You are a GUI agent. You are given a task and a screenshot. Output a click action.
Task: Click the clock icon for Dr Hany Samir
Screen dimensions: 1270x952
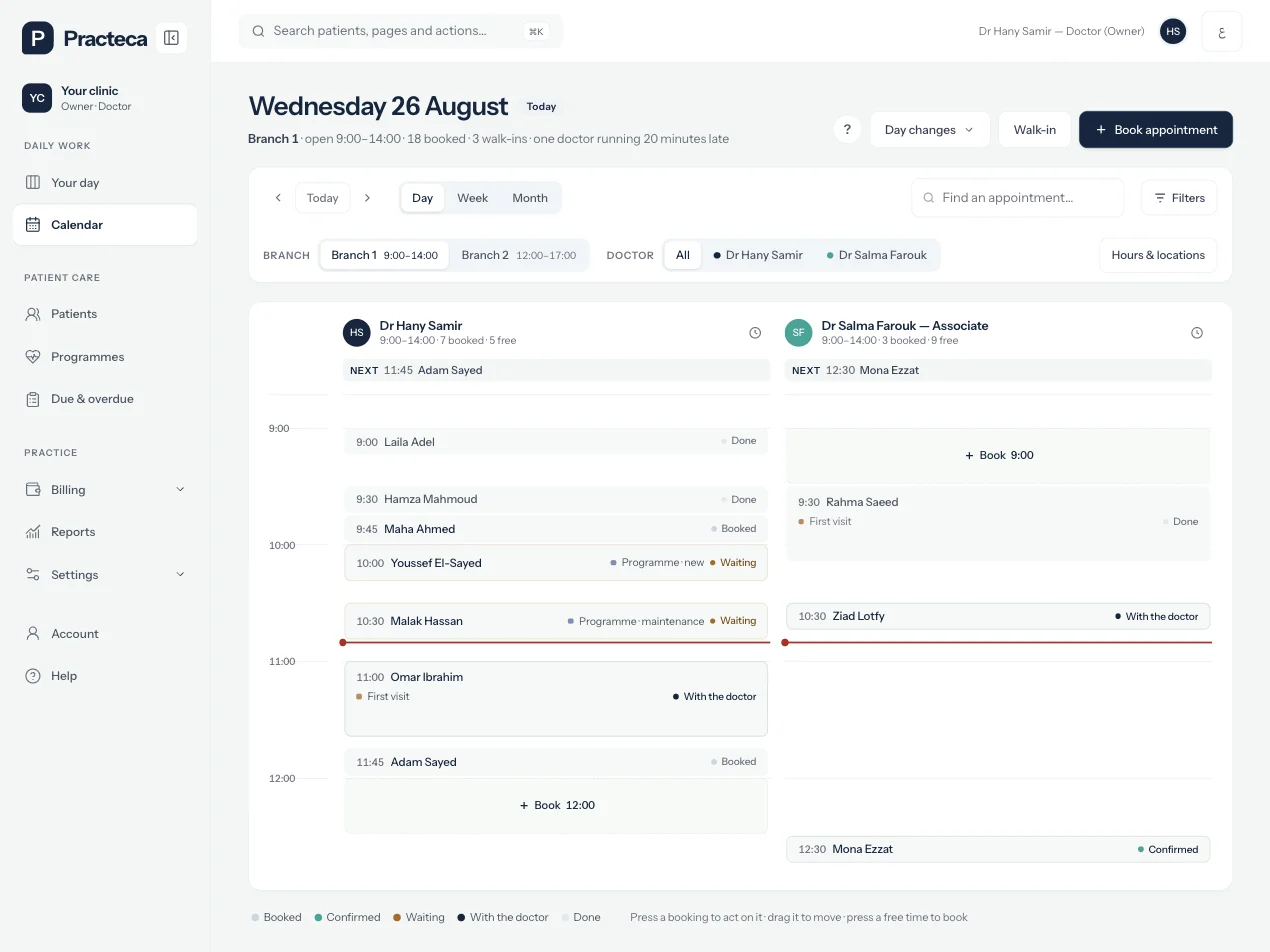point(755,333)
